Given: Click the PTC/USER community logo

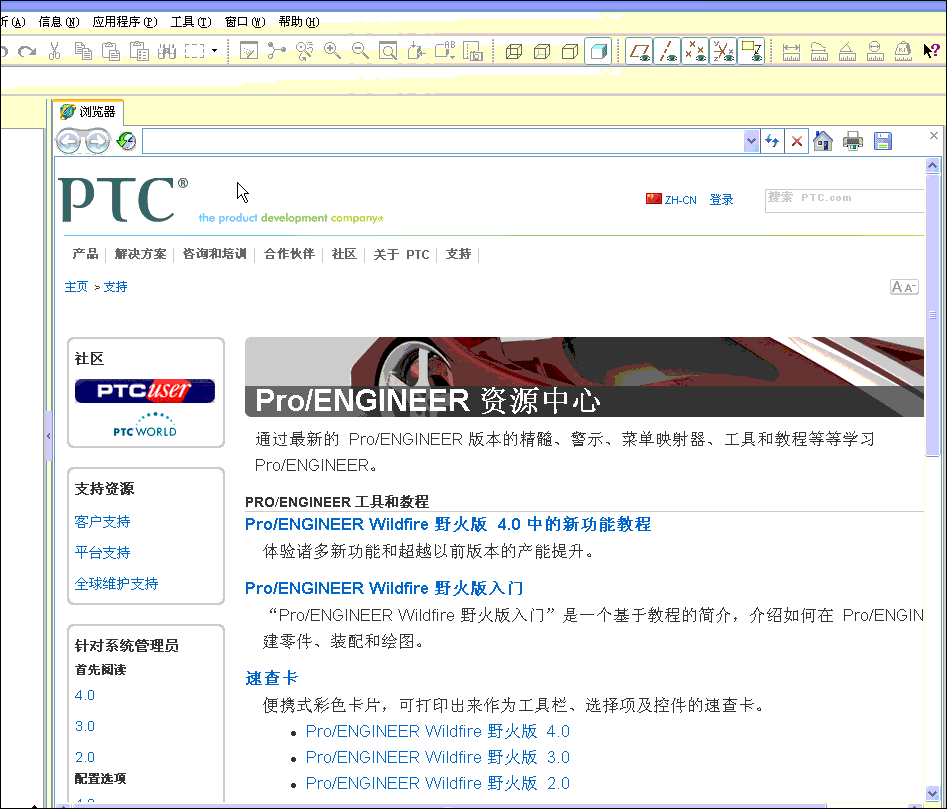Looking at the screenshot, I should coord(145,391).
